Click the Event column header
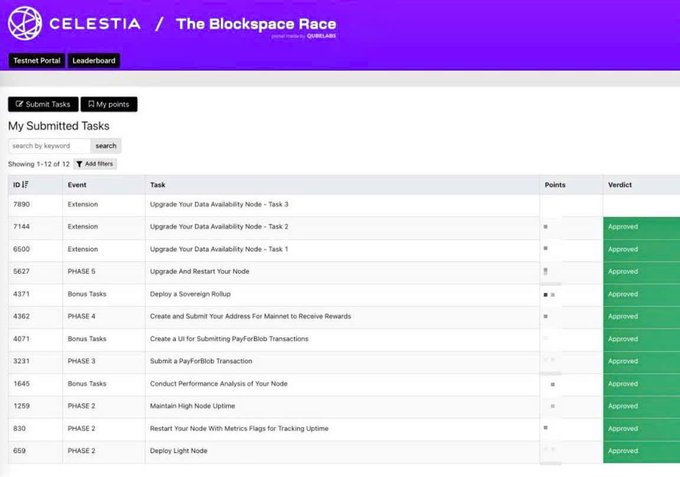This screenshot has height=477, width=680. click(77, 185)
